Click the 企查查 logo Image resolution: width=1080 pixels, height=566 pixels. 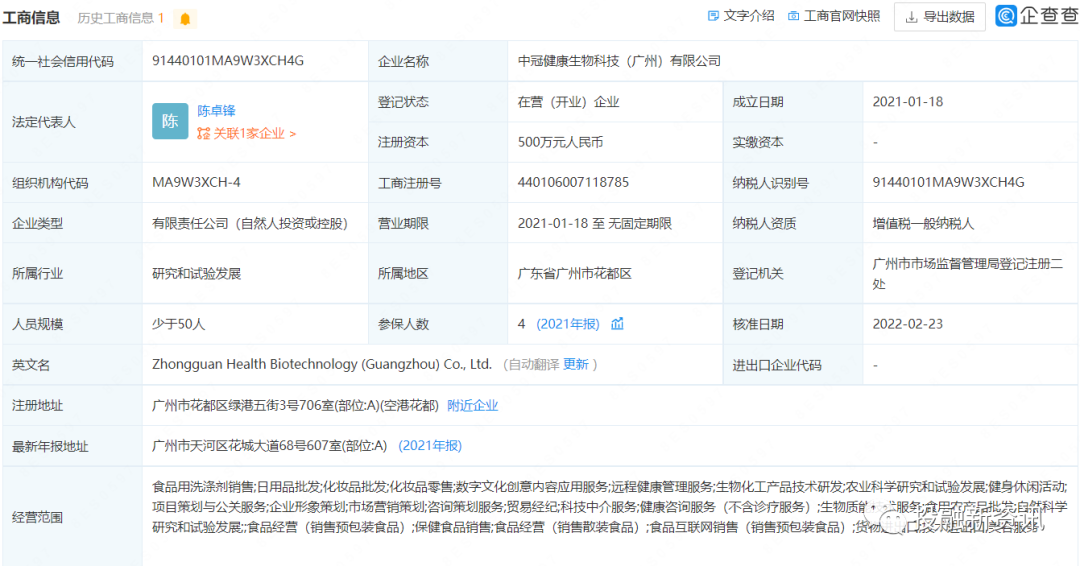point(1037,15)
